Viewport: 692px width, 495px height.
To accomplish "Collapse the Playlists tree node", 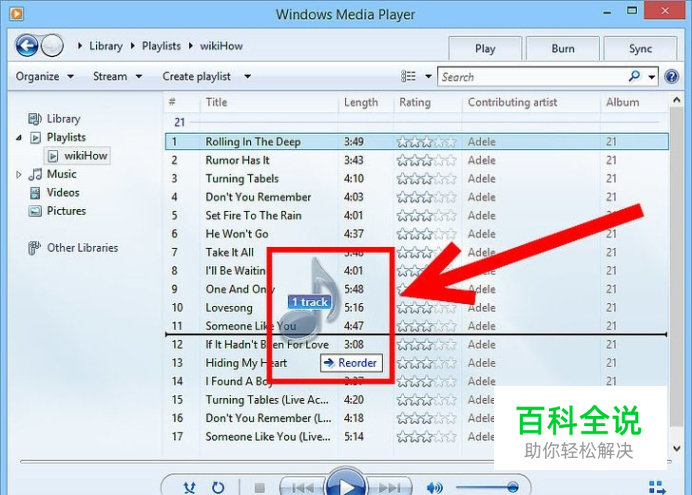I will (19, 138).
